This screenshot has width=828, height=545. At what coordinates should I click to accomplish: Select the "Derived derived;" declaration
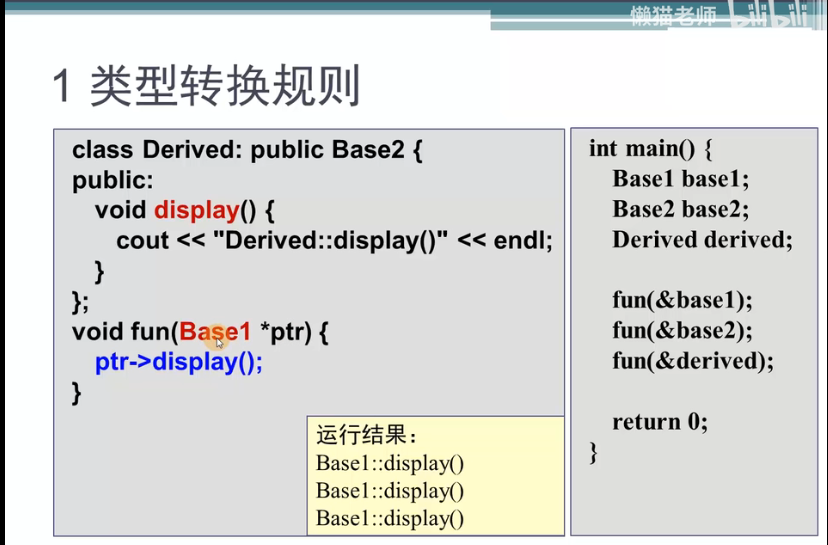[x=702, y=240]
